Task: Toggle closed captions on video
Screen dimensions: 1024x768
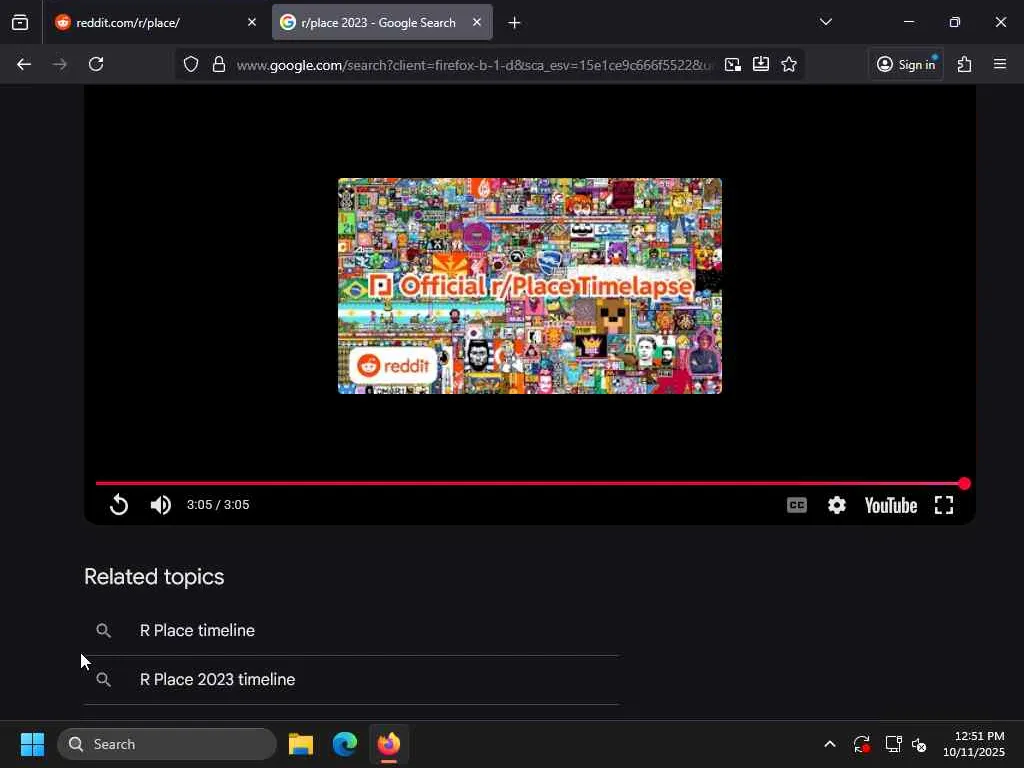Action: (x=797, y=505)
